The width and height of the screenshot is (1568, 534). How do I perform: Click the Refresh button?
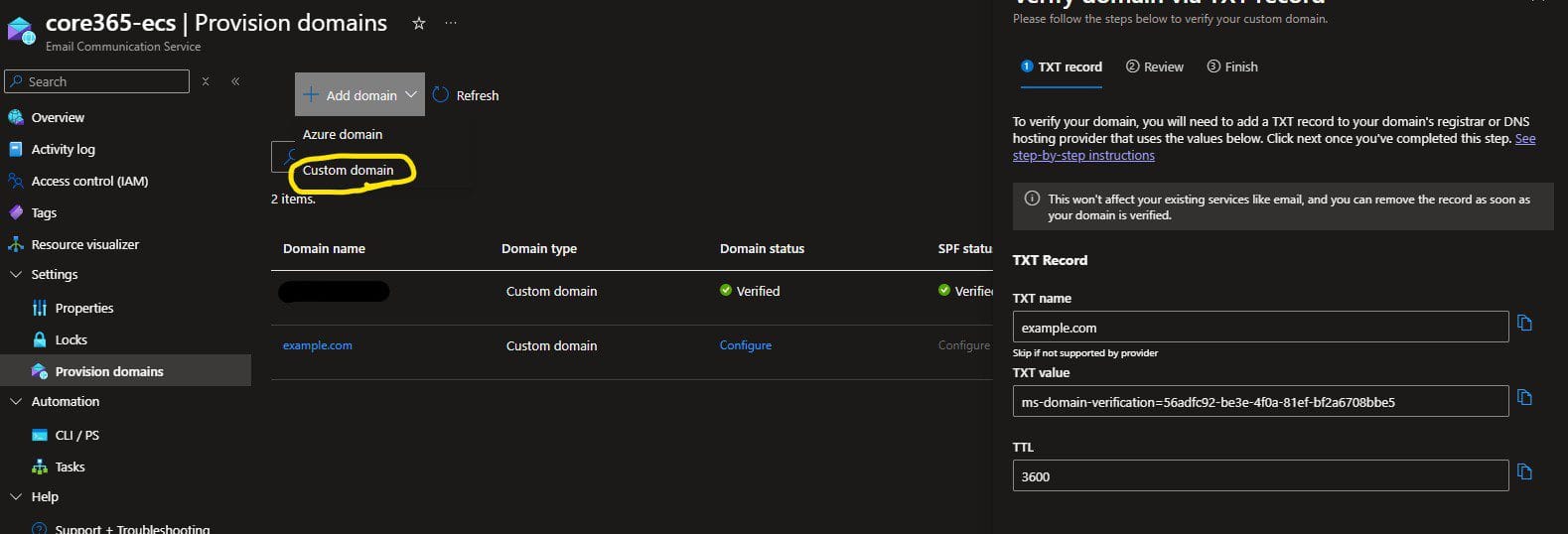(466, 95)
